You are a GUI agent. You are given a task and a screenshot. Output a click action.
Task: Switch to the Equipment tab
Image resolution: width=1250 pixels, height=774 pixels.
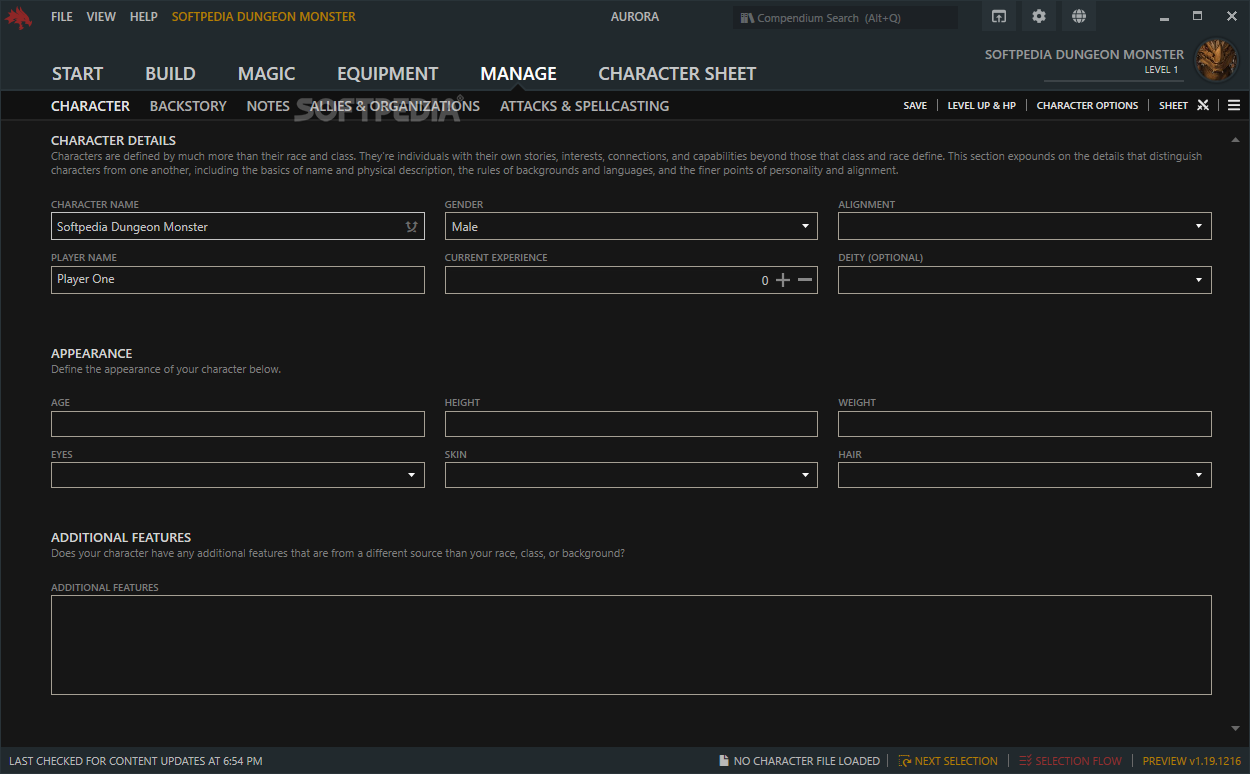coord(388,74)
